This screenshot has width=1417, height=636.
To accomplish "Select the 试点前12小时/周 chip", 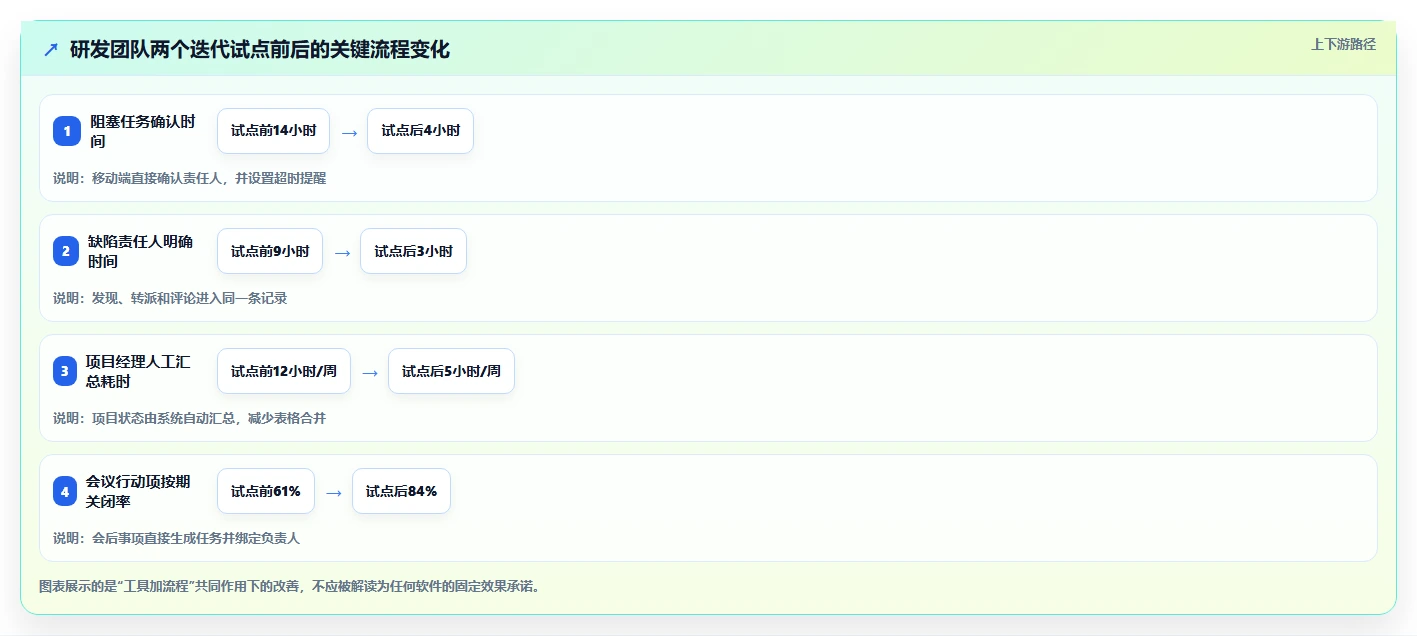I will tap(284, 371).
